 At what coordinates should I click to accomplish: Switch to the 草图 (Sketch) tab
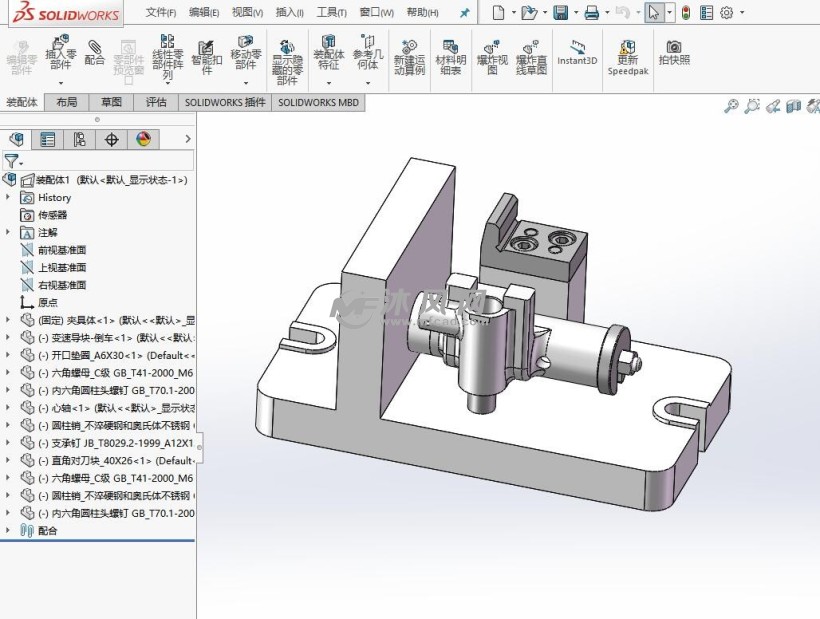tap(111, 102)
